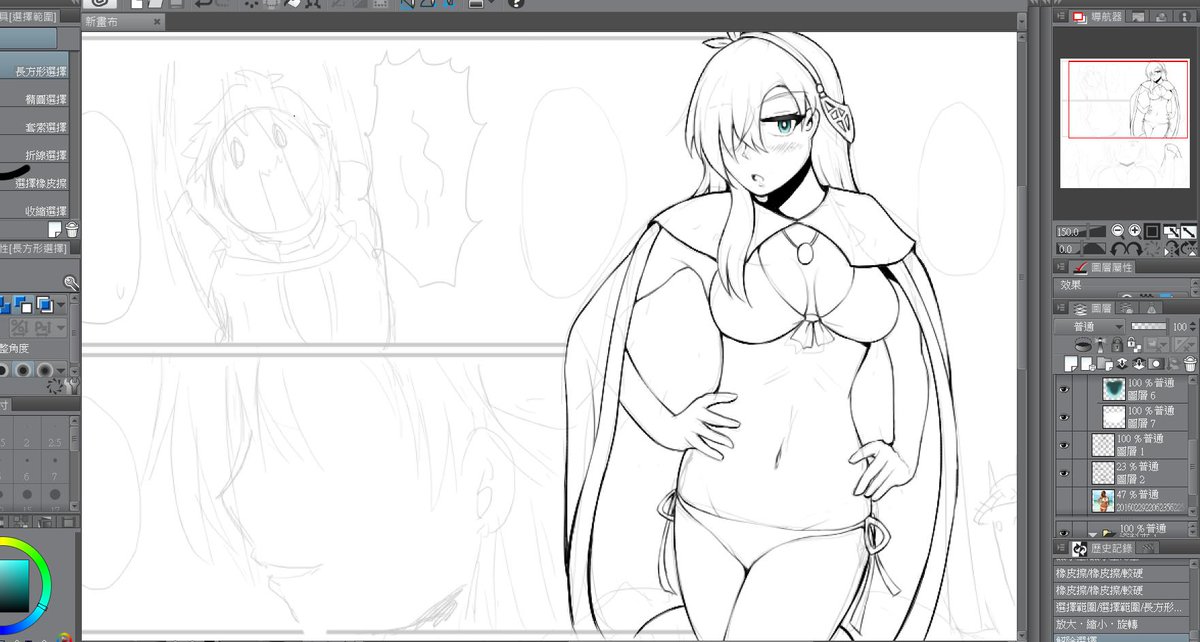Expand or collapse the bottom layer folder
The image size is (1200, 642).
pos(1094,533)
